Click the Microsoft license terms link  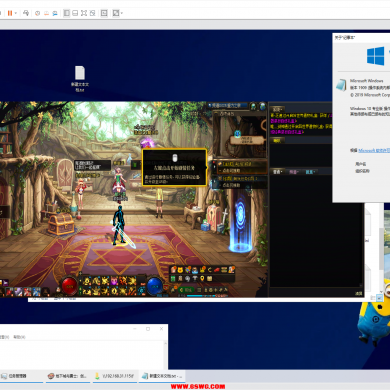374,150
